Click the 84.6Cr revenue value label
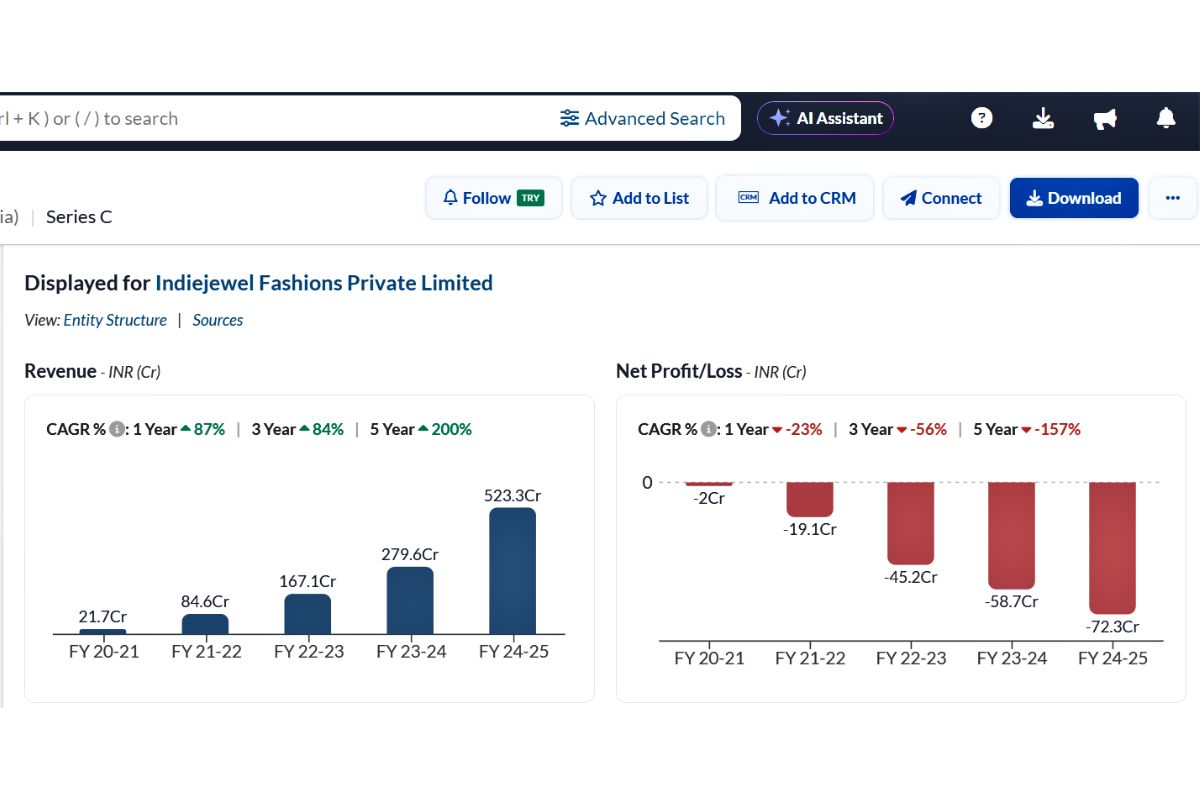Screen dimensions: 1200x800 (205, 601)
